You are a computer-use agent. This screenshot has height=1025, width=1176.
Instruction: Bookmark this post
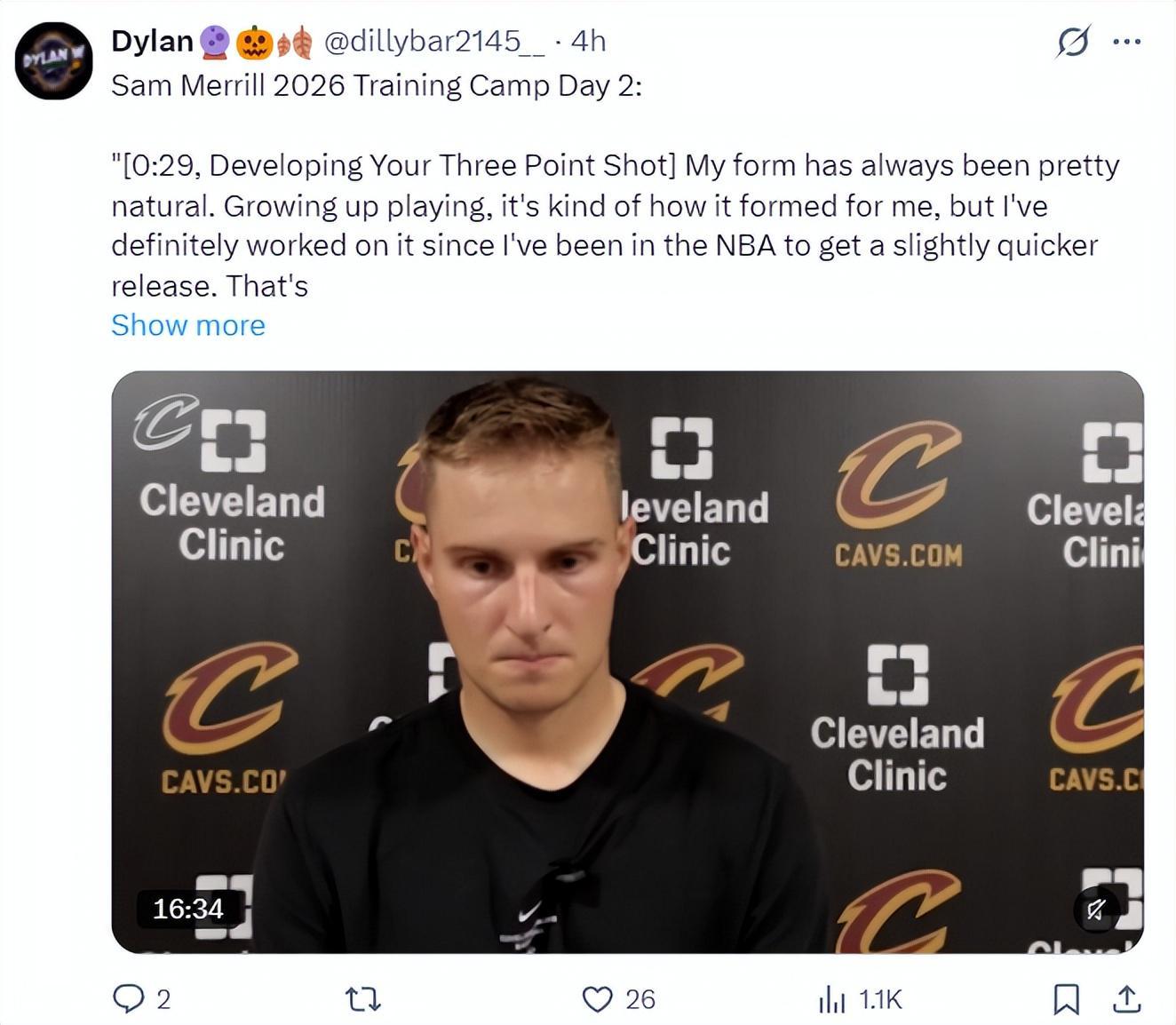click(1066, 999)
